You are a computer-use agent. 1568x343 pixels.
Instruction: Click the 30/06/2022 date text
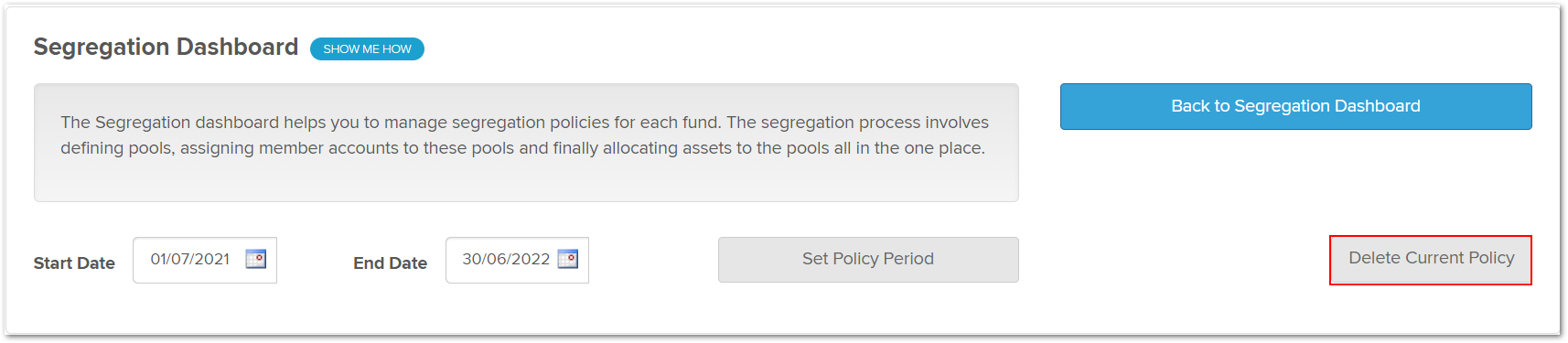pos(506,259)
